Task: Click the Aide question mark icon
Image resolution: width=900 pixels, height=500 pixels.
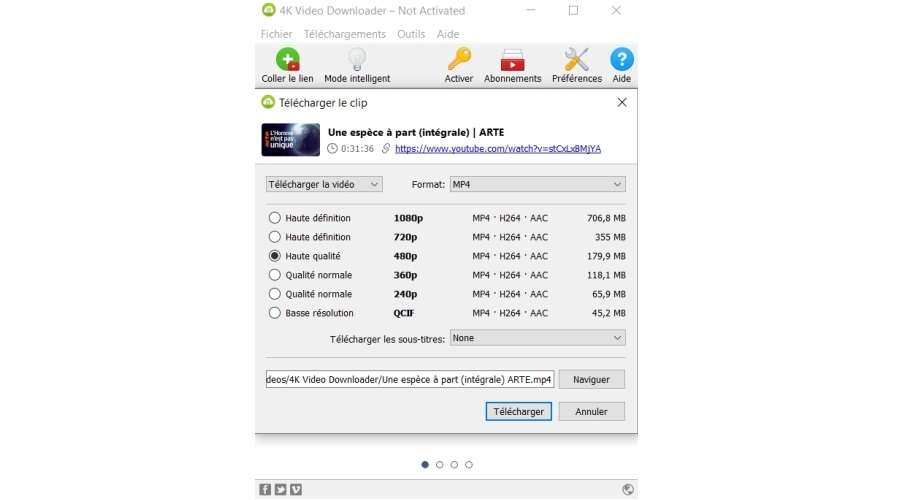Action: [621, 59]
